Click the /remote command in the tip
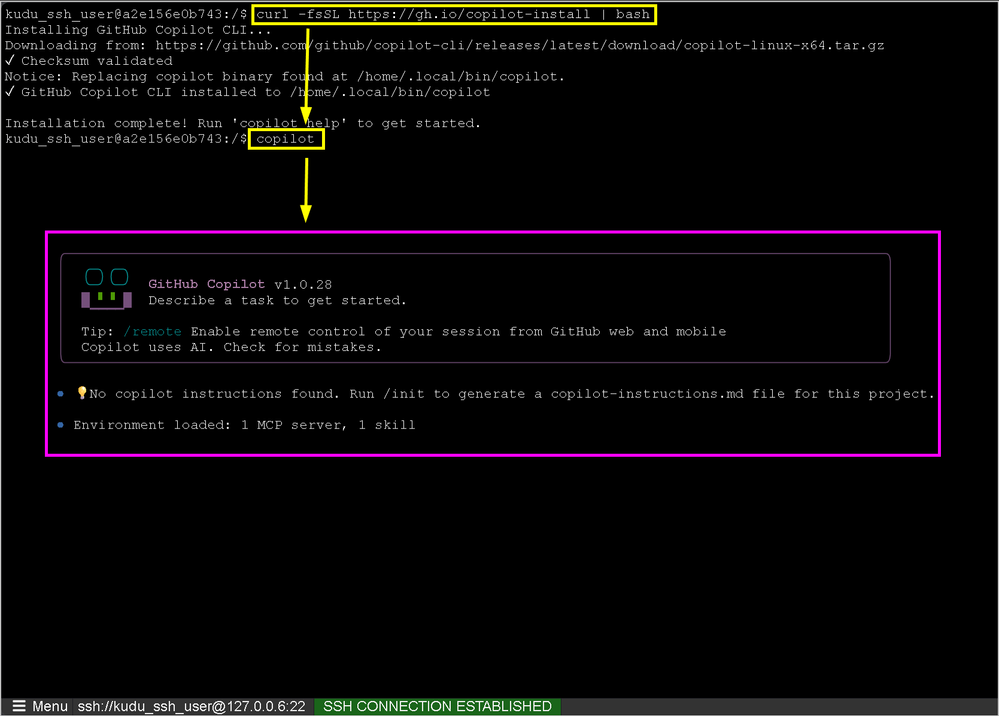 (152, 331)
